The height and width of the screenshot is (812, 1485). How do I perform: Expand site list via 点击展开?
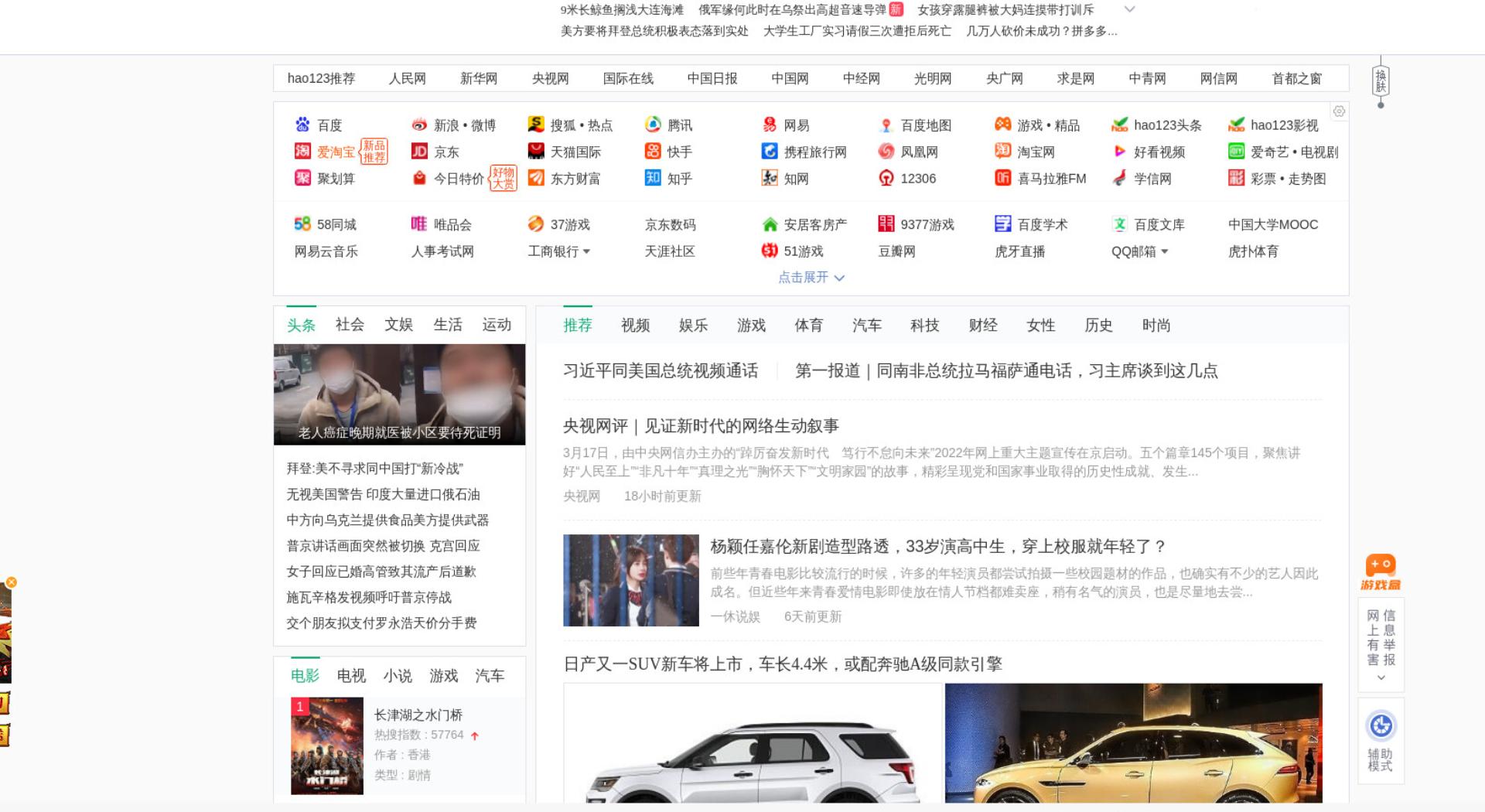click(811, 277)
